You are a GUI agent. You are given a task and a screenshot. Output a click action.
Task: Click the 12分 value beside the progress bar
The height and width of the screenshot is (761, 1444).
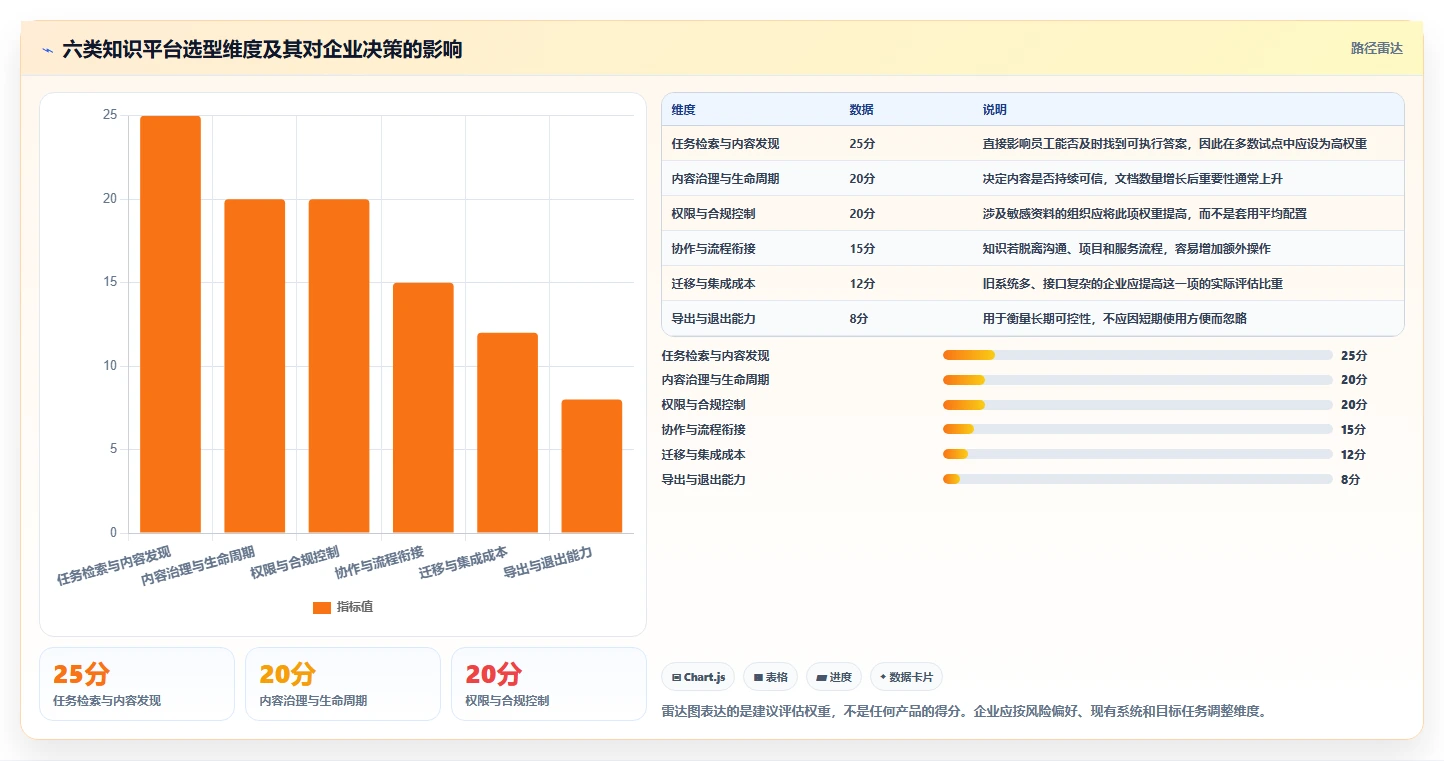[1353, 455]
